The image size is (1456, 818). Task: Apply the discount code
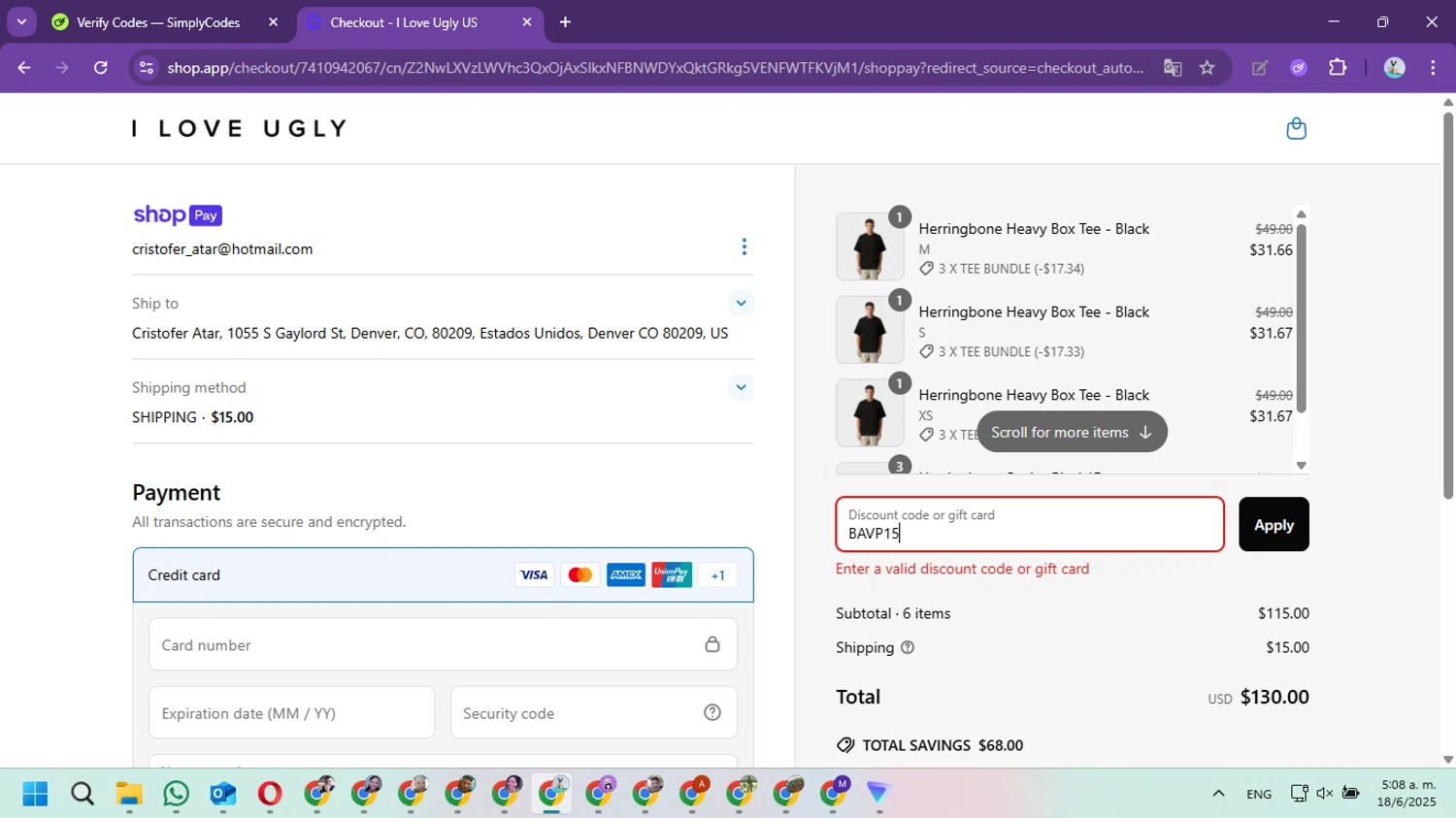tap(1274, 524)
